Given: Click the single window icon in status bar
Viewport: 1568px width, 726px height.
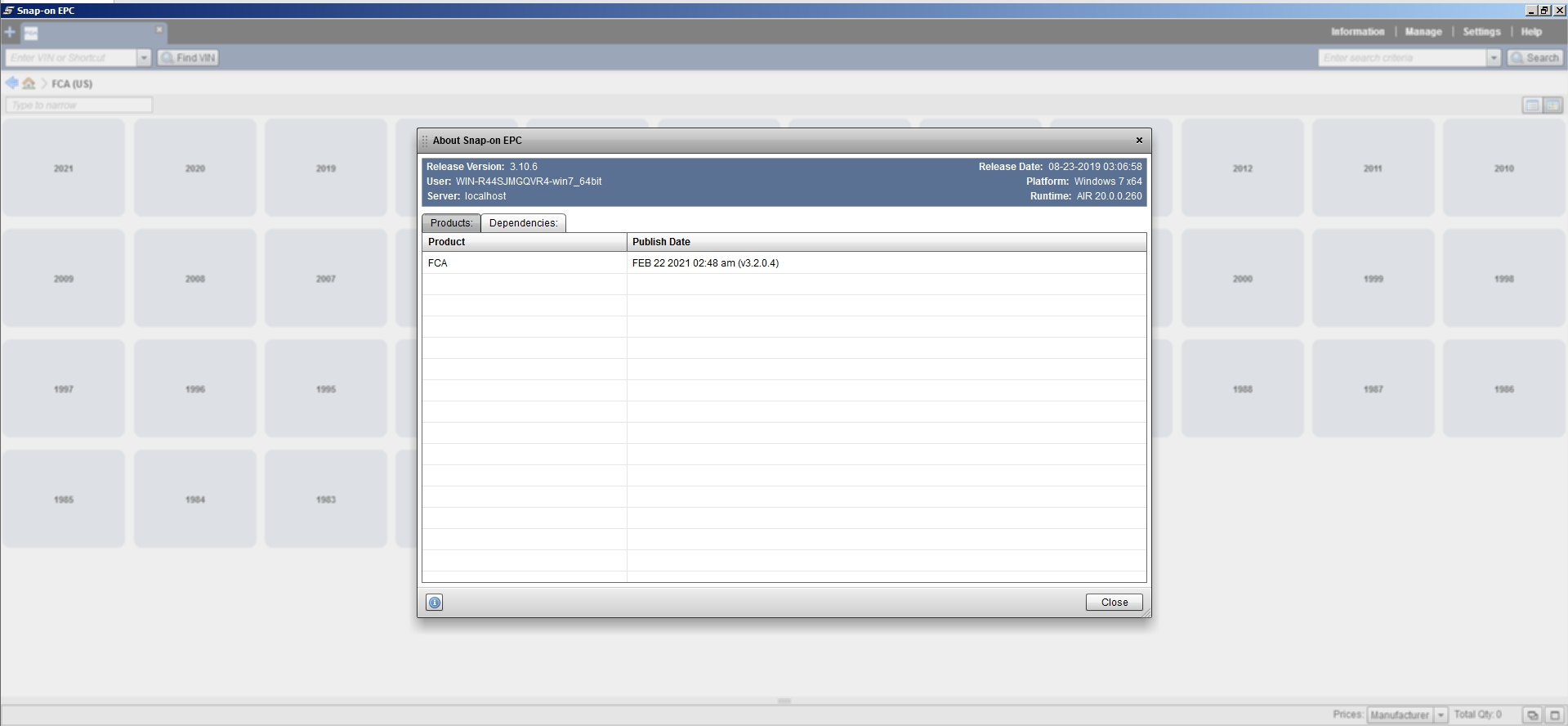Looking at the screenshot, I should pos(1554,715).
